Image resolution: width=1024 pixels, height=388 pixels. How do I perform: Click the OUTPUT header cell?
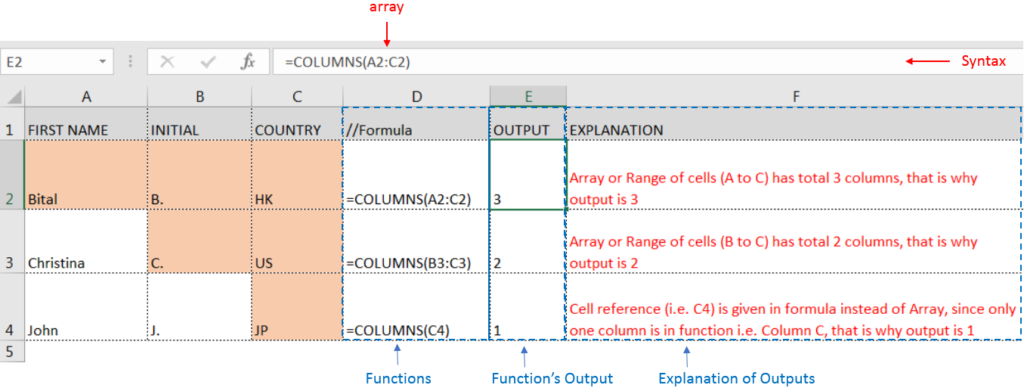point(528,123)
